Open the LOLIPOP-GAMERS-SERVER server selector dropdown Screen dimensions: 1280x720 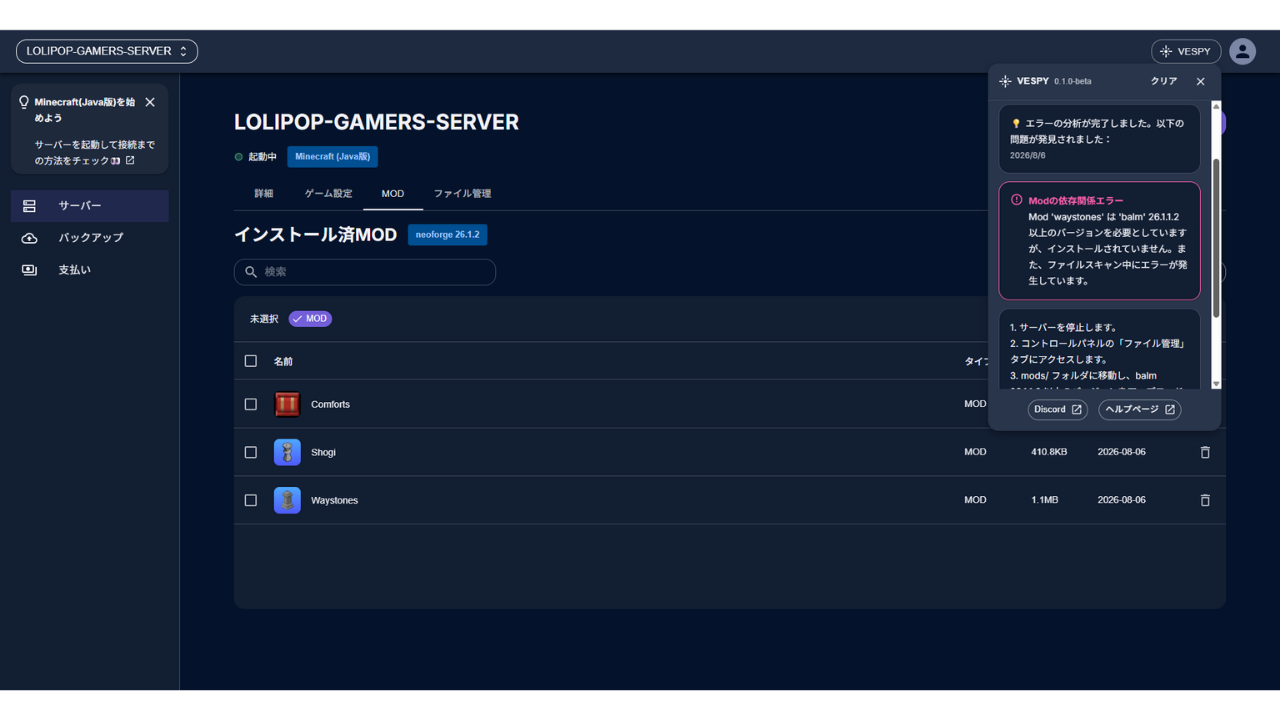pyautogui.click(x=107, y=51)
